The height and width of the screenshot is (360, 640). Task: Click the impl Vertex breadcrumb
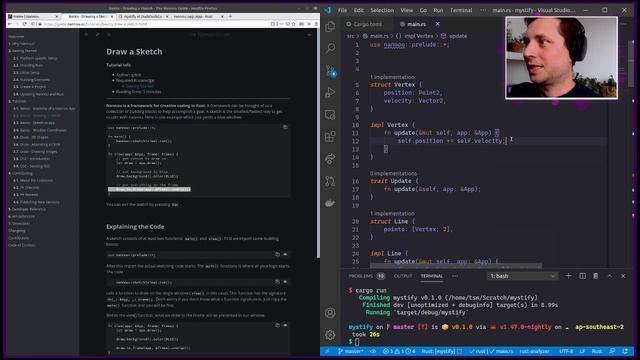(x=416, y=36)
